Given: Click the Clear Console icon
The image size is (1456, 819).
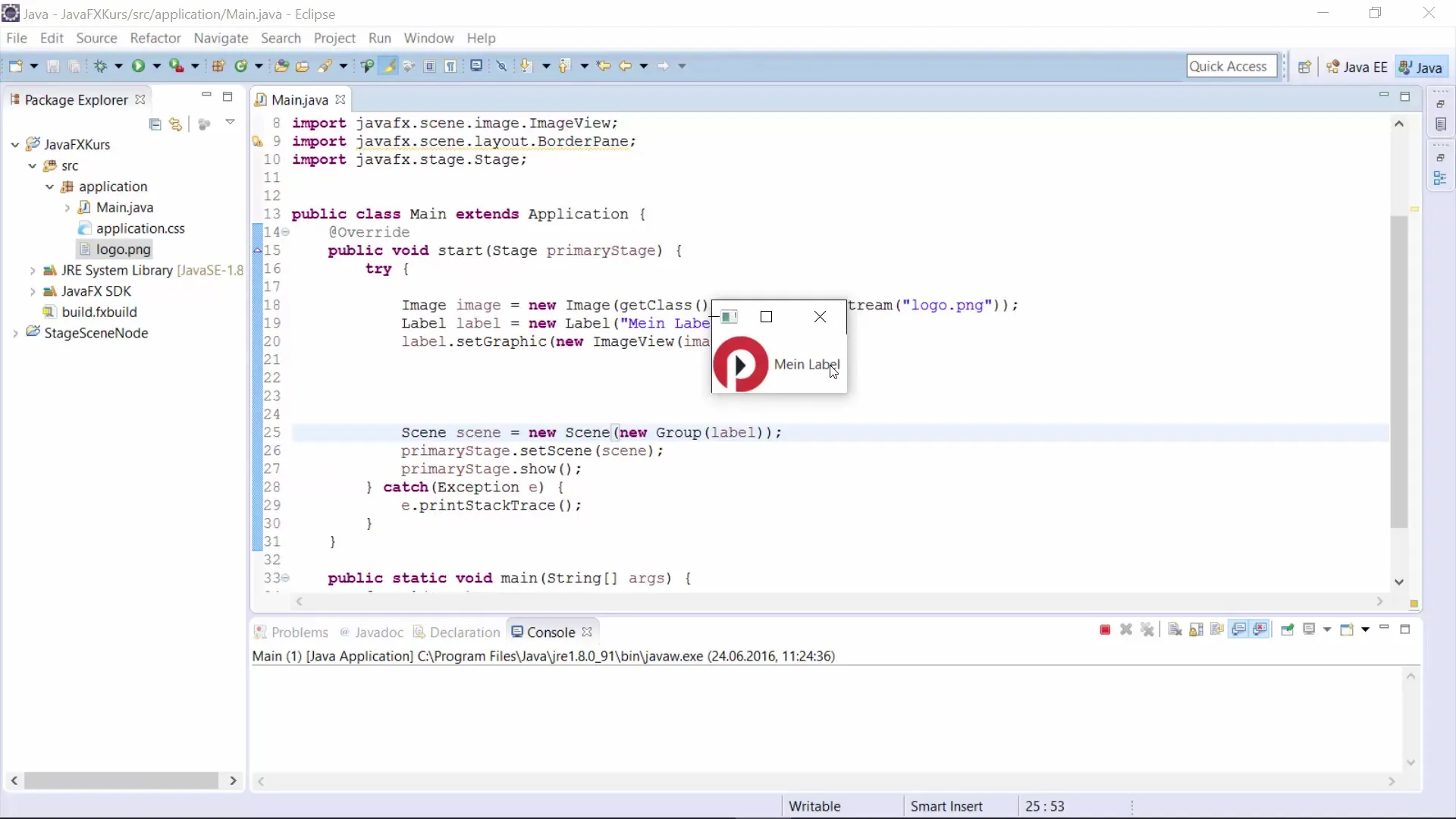Looking at the screenshot, I should point(1175,629).
